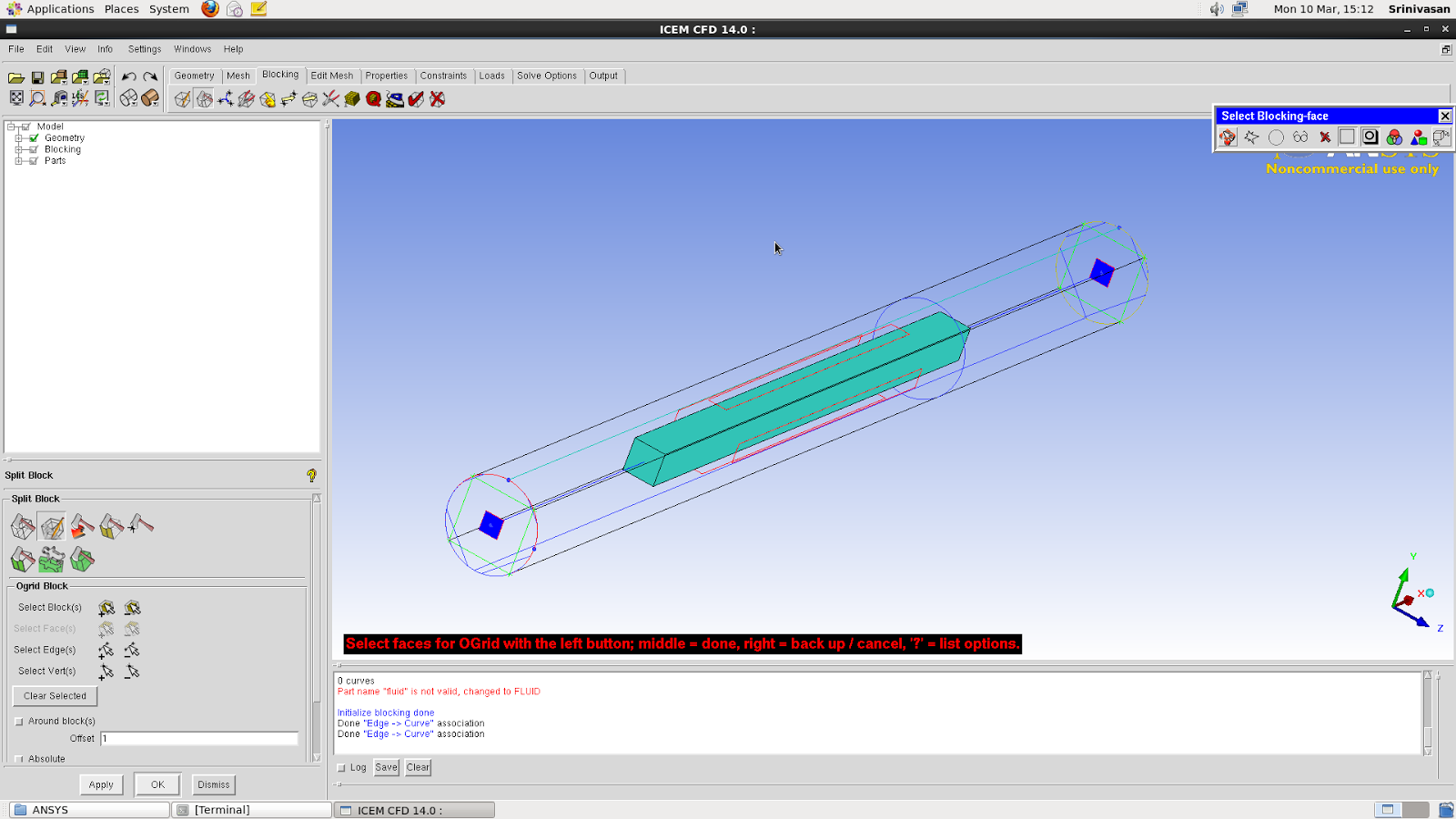
Task: Check the Absolute option
Action: click(x=19, y=758)
